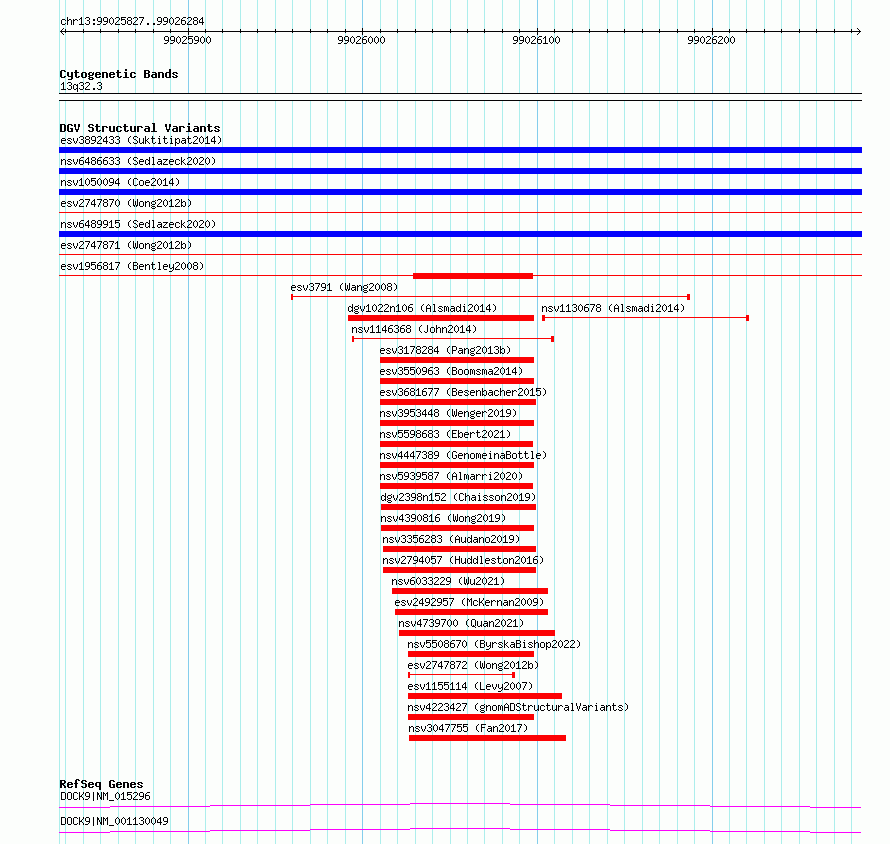Screen dimensions: 890x844
Task: Click the 99026100 ruler position
Action: pos(536,40)
